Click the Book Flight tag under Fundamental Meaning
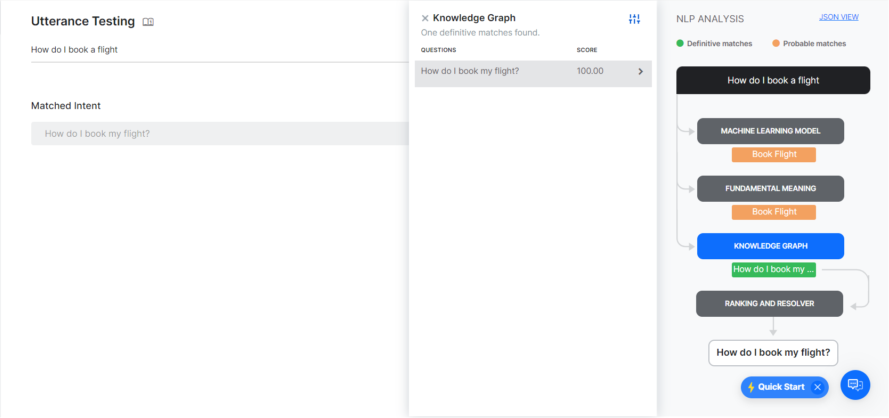This screenshot has height=418, width=889. (x=773, y=212)
